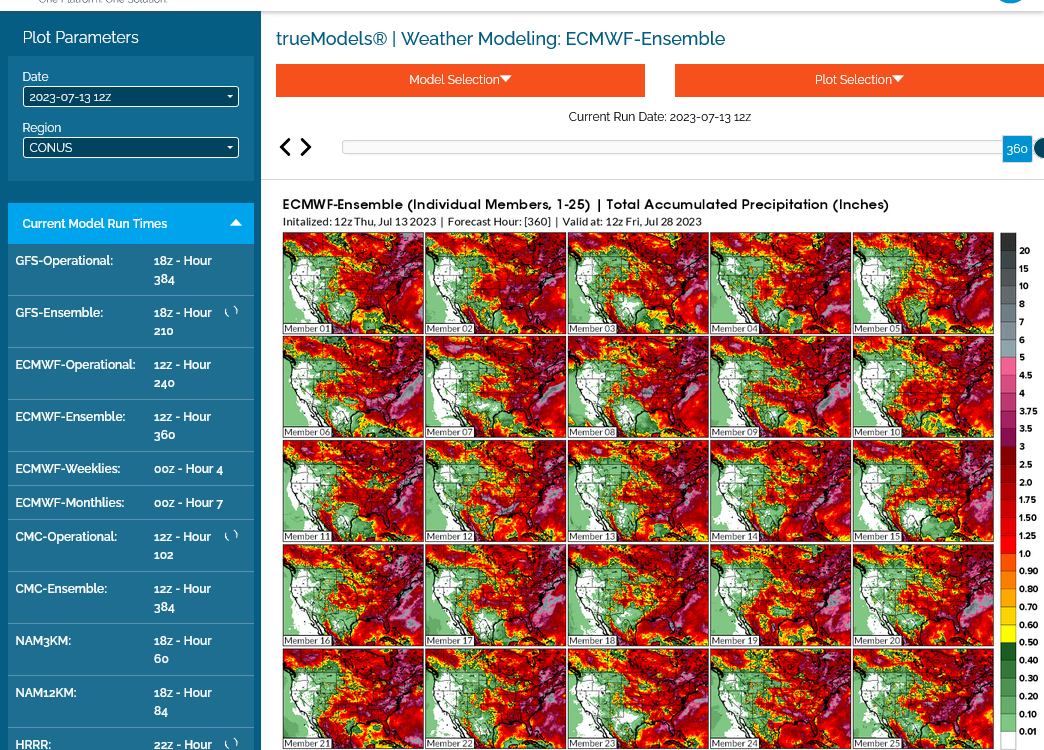View the Member 10 precipitation map
1044x750 pixels.
click(923, 387)
